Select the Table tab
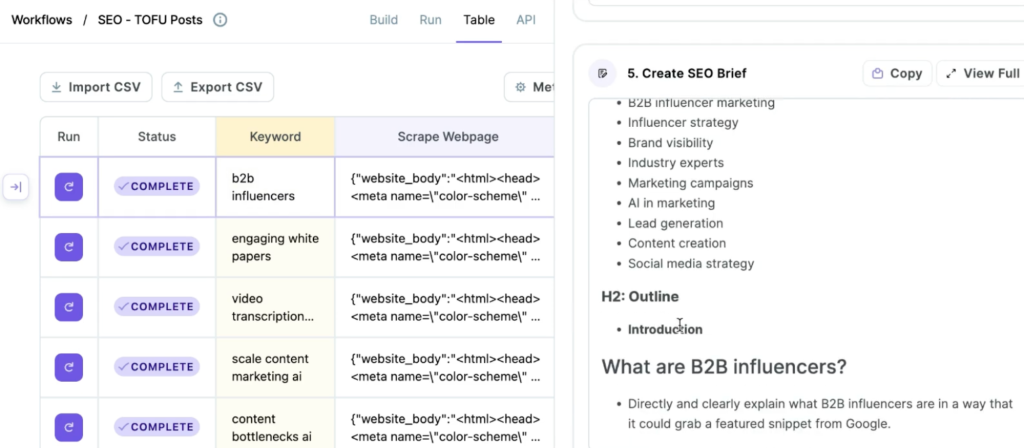The image size is (1024, 448). pyautogui.click(x=479, y=20)
